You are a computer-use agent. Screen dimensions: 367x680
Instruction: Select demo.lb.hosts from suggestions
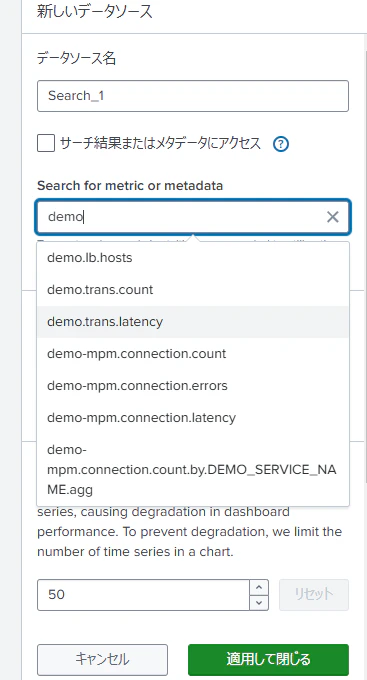point(193,258)
